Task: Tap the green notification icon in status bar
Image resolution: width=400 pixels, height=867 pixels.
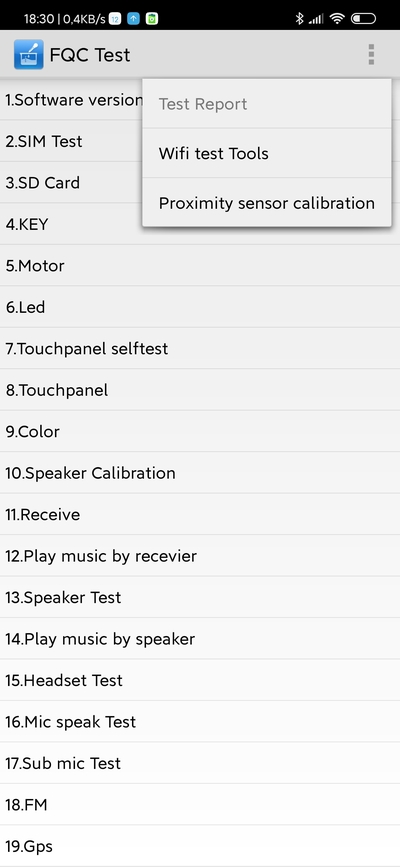Action: pos(151,19)
